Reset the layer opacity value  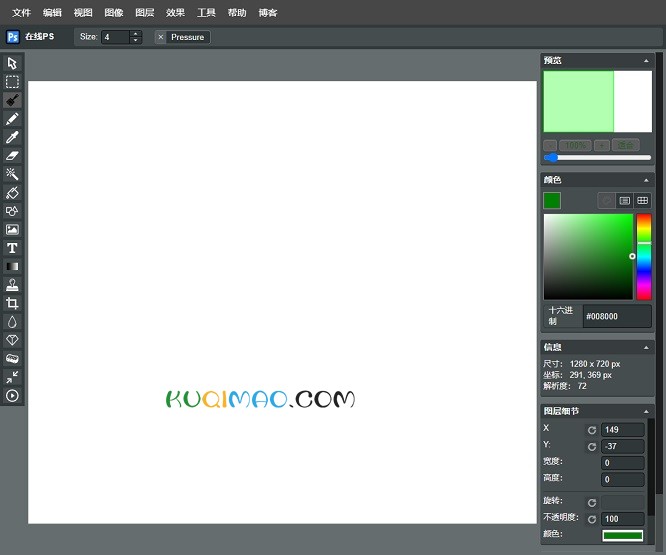coord(592,519)
